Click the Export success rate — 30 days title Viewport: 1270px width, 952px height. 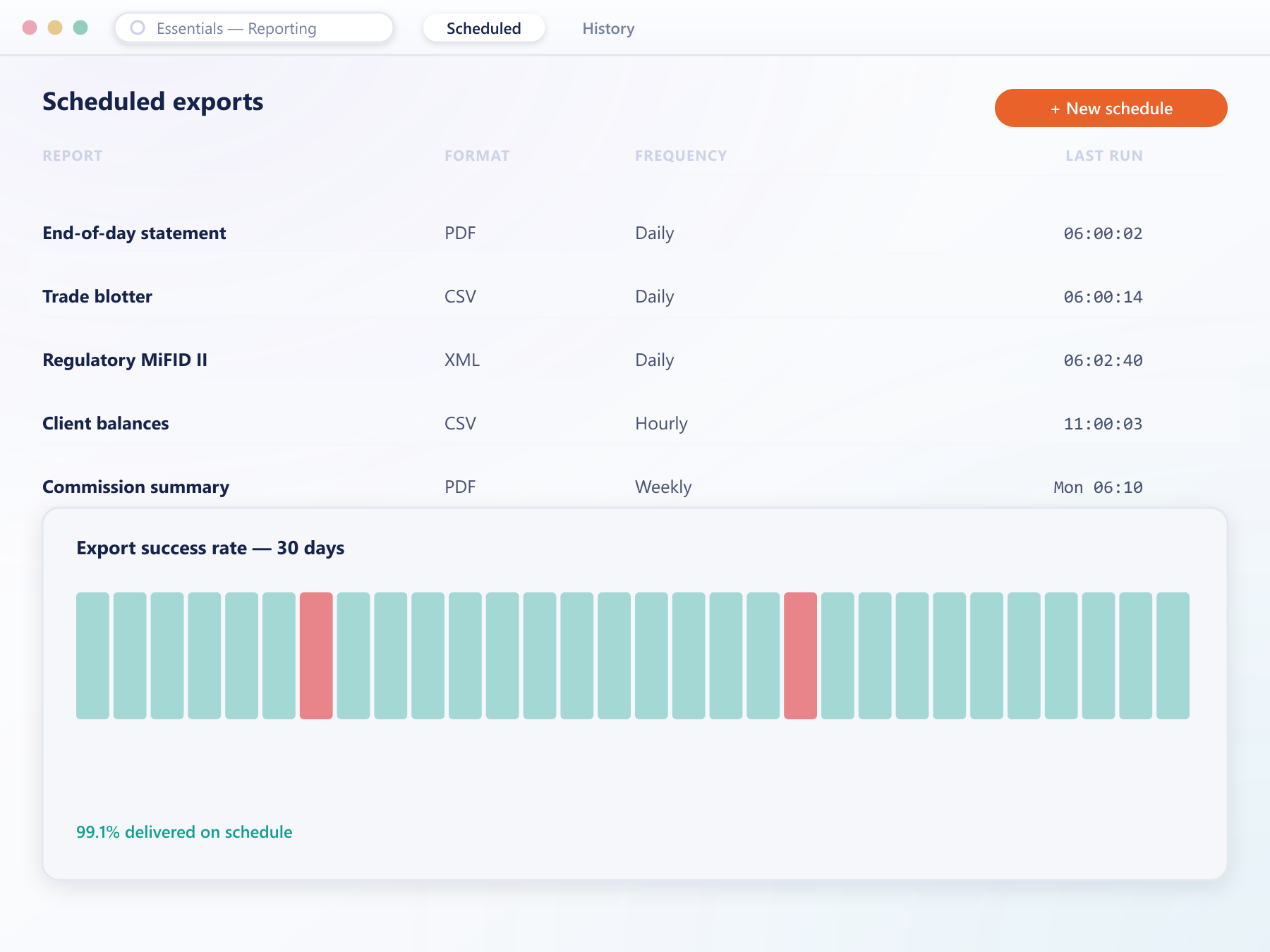tap(210, 548)
